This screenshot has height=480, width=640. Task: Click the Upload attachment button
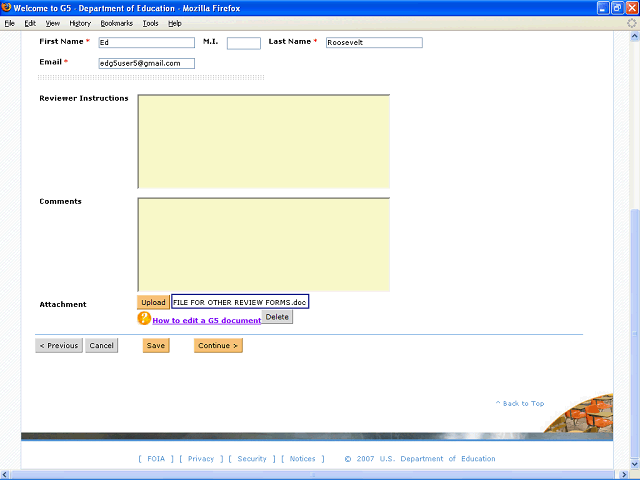click(153, 302)
